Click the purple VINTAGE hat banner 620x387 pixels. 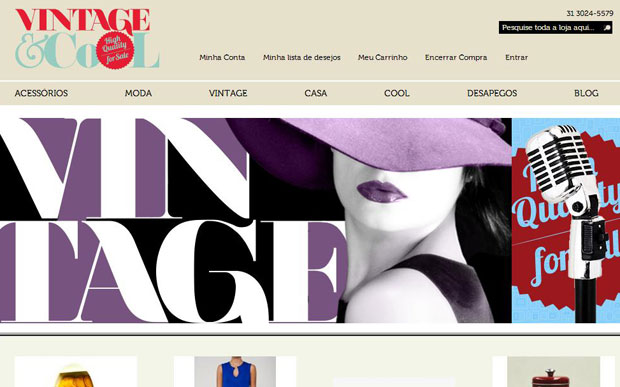255,220
